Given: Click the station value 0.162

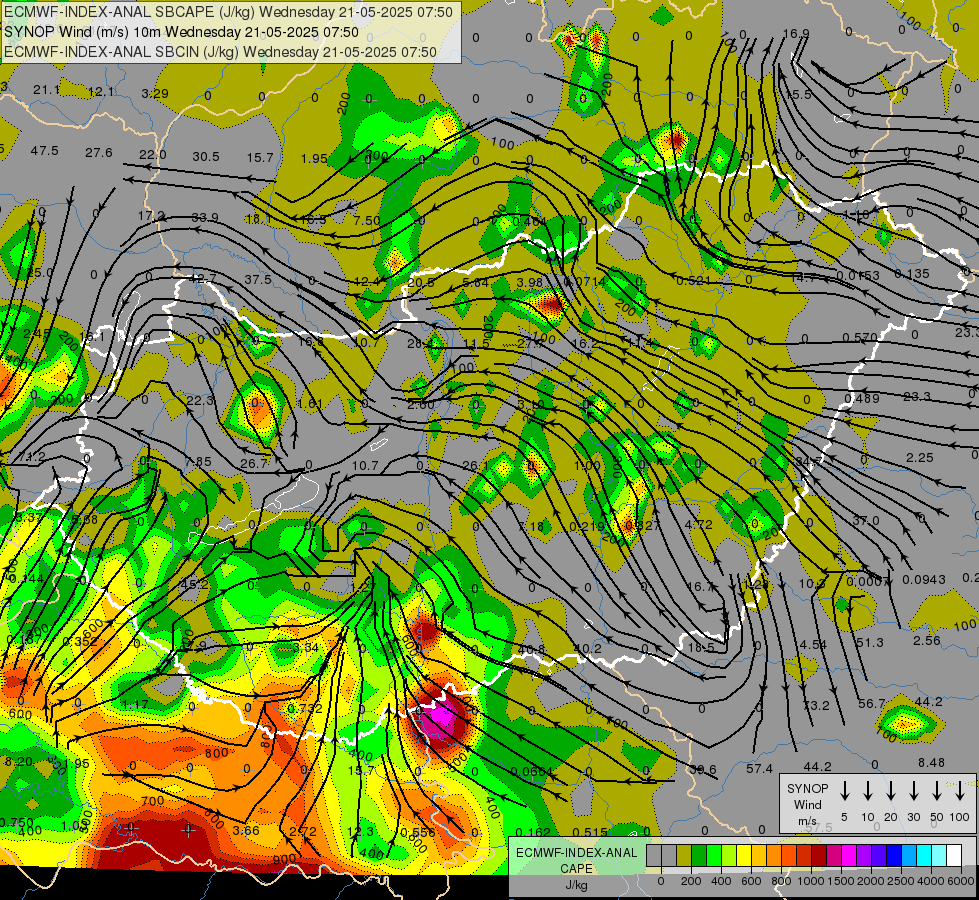Looking at the screenshot, I should 534,832.
